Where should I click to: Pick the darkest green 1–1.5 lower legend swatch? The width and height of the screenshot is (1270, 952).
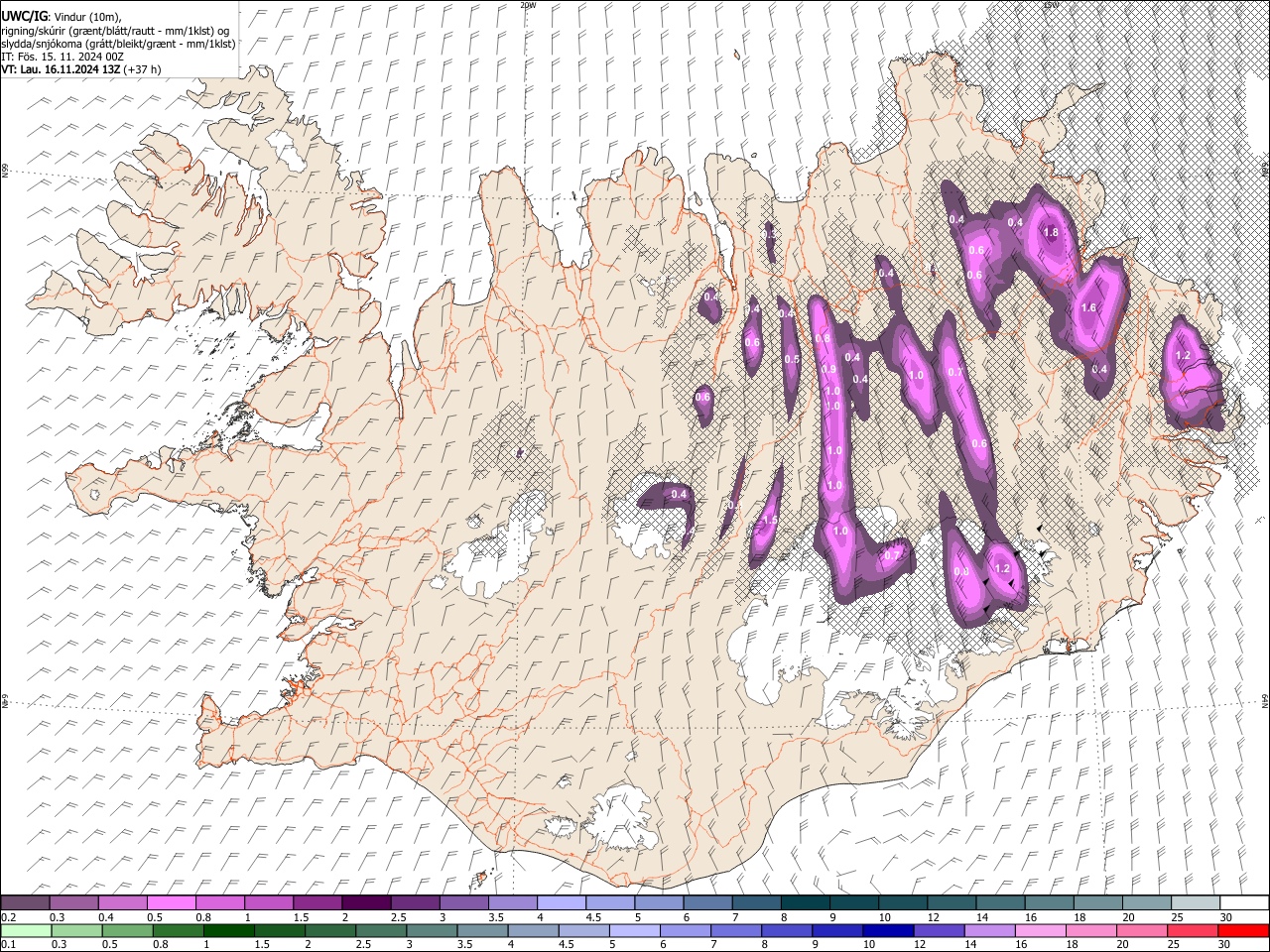(229, 930)
